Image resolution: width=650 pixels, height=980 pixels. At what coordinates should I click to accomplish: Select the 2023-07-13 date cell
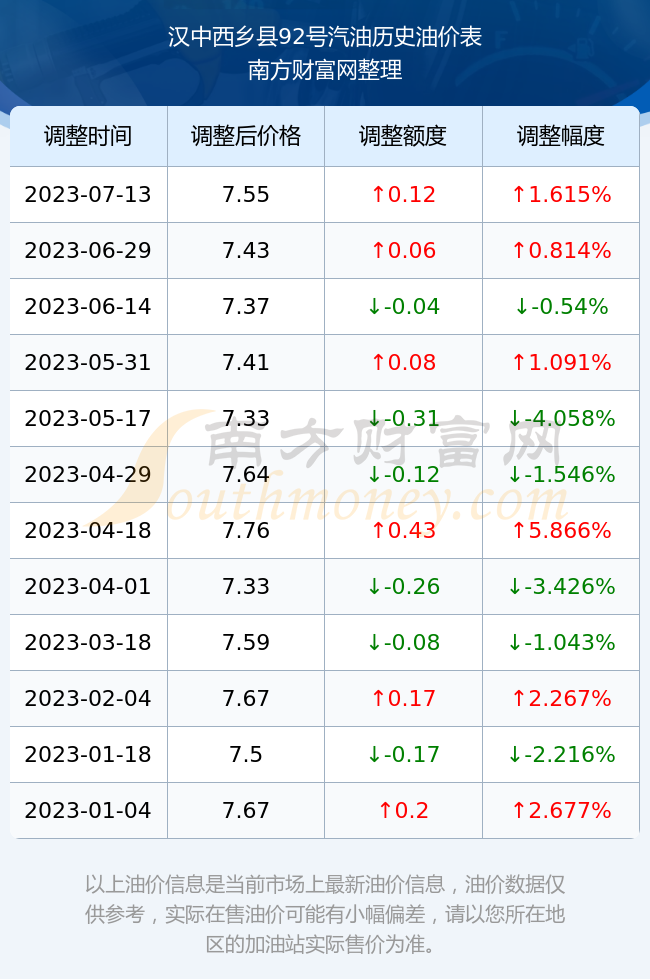[x=88, y=194]
